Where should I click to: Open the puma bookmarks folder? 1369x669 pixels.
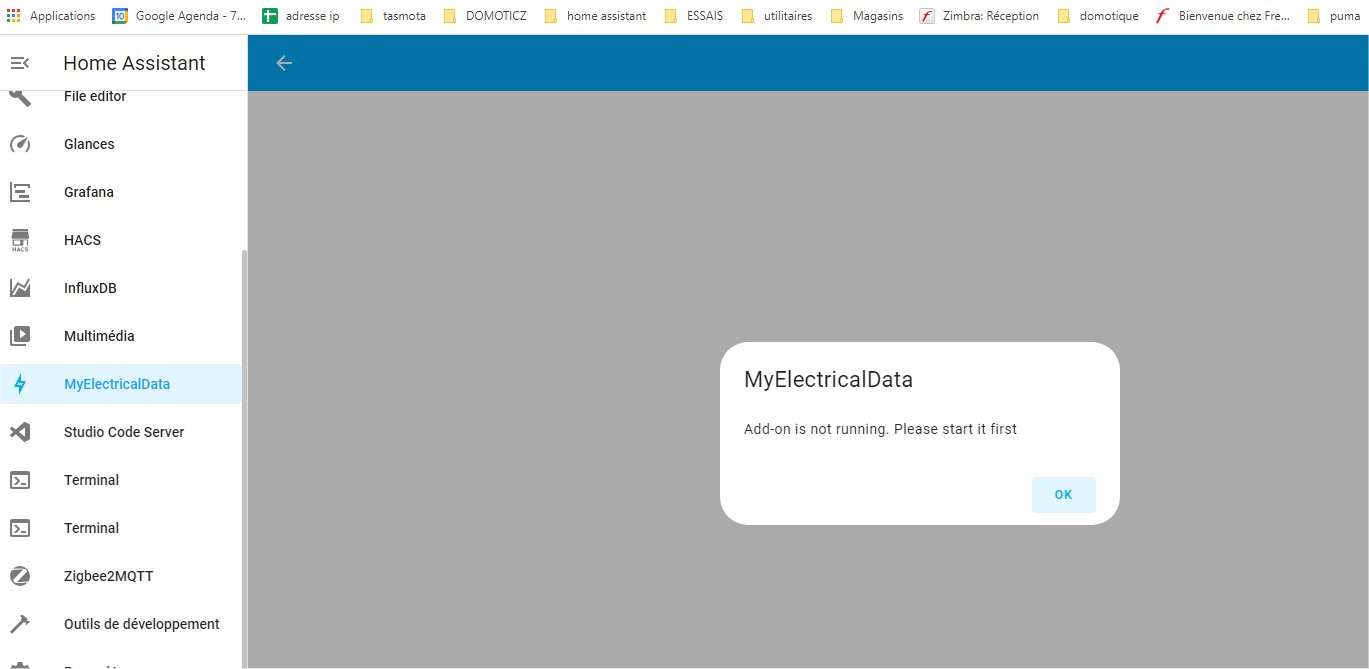coord(1334,16)
